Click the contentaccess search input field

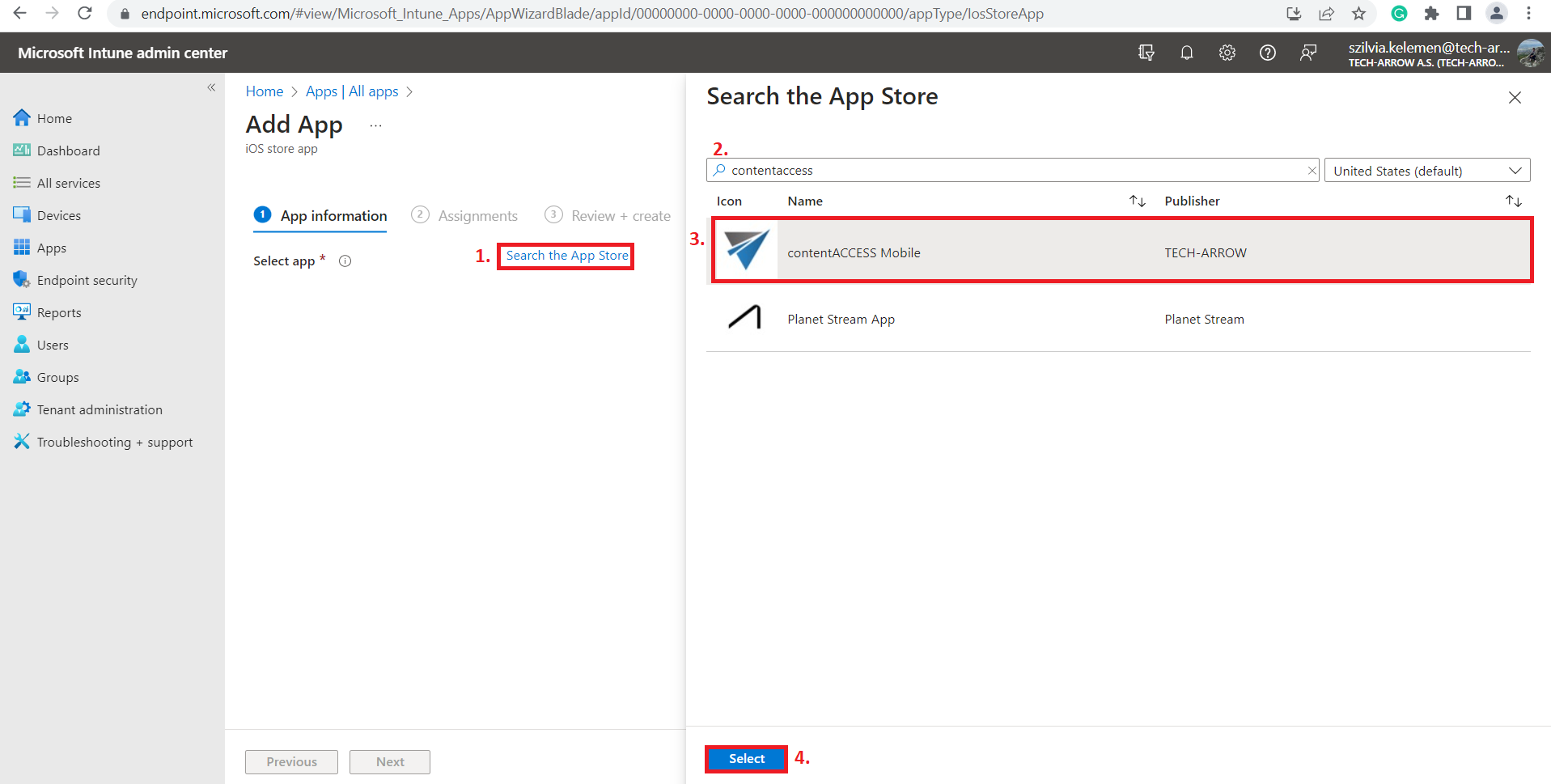coord(1011,171)
